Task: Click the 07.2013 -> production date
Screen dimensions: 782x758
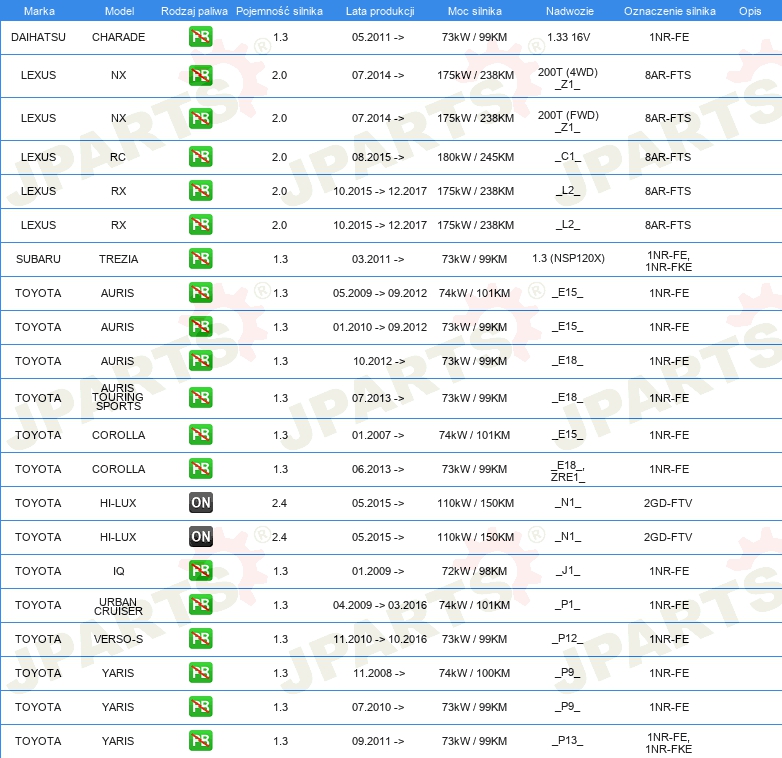Action: point(378,398)
